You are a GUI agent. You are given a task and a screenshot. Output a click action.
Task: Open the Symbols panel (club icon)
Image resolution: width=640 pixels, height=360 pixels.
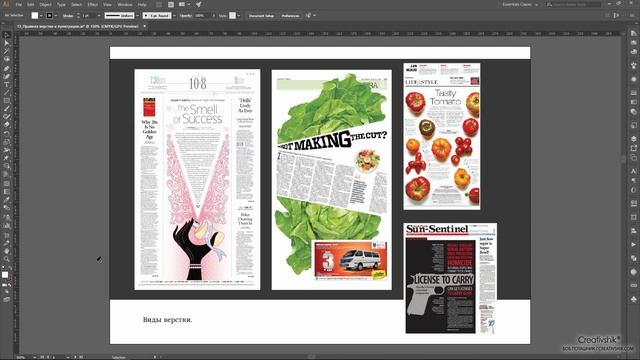[633, 300]
